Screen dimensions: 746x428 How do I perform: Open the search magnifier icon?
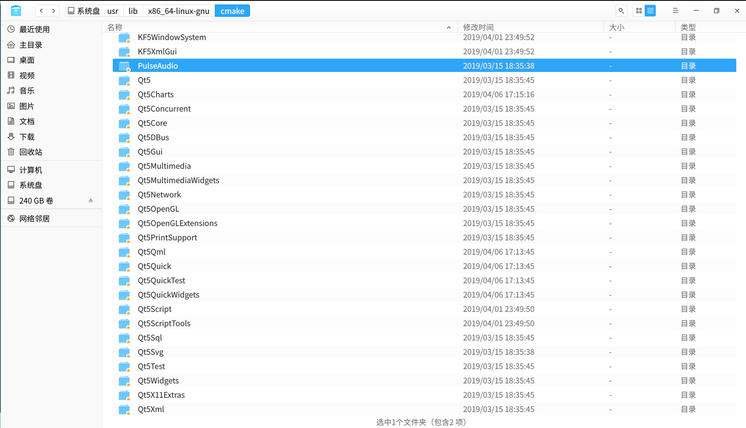click(x=621, y=10)
